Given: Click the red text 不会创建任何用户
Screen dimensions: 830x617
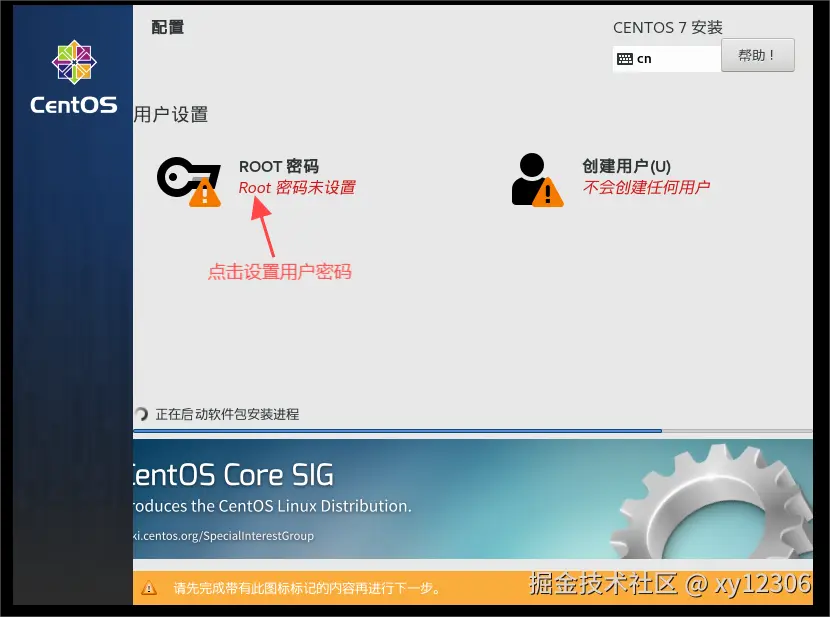Looking at the screenshot, I should [x=646, y=187].
